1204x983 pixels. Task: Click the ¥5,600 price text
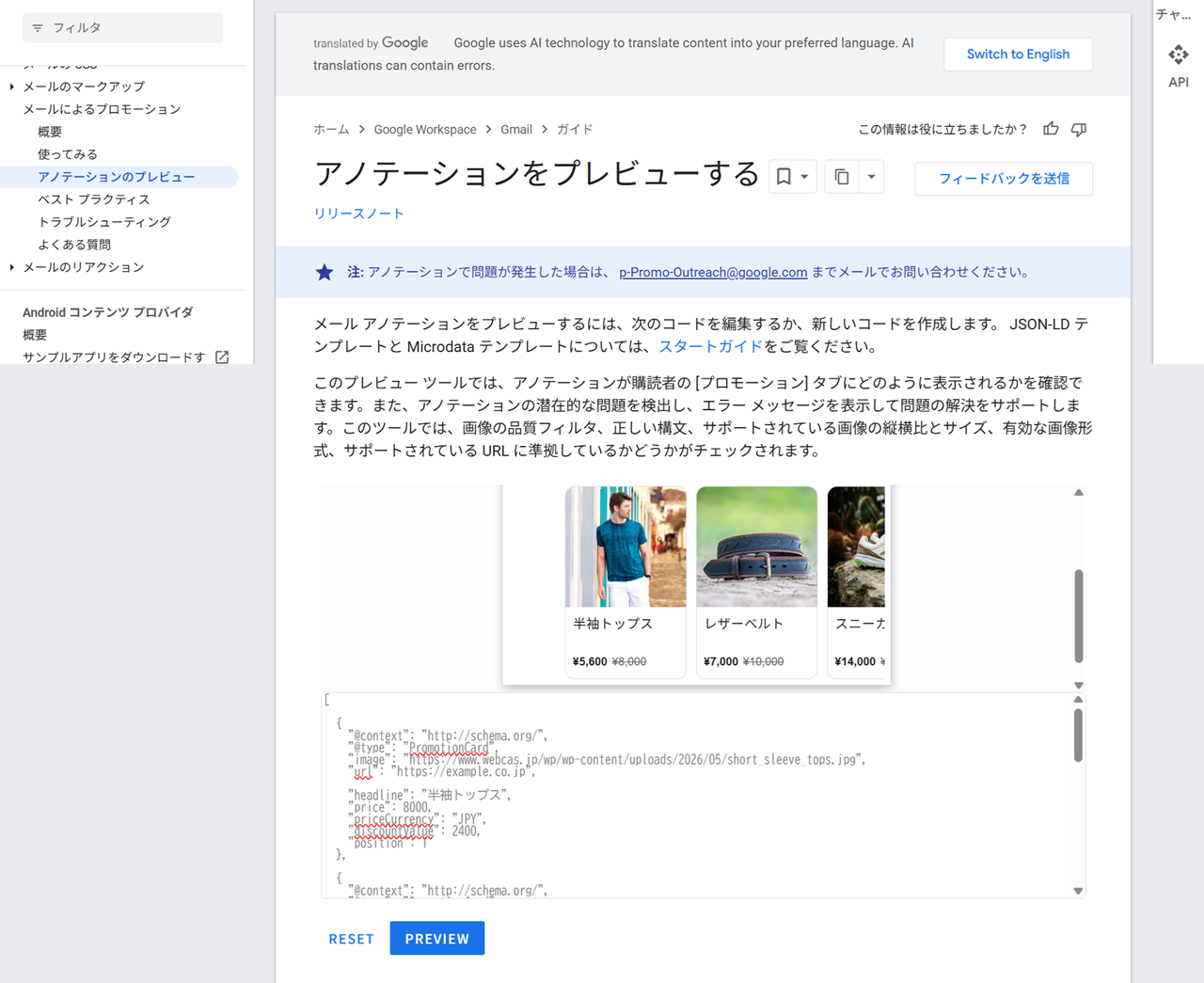tap(590, 661)
